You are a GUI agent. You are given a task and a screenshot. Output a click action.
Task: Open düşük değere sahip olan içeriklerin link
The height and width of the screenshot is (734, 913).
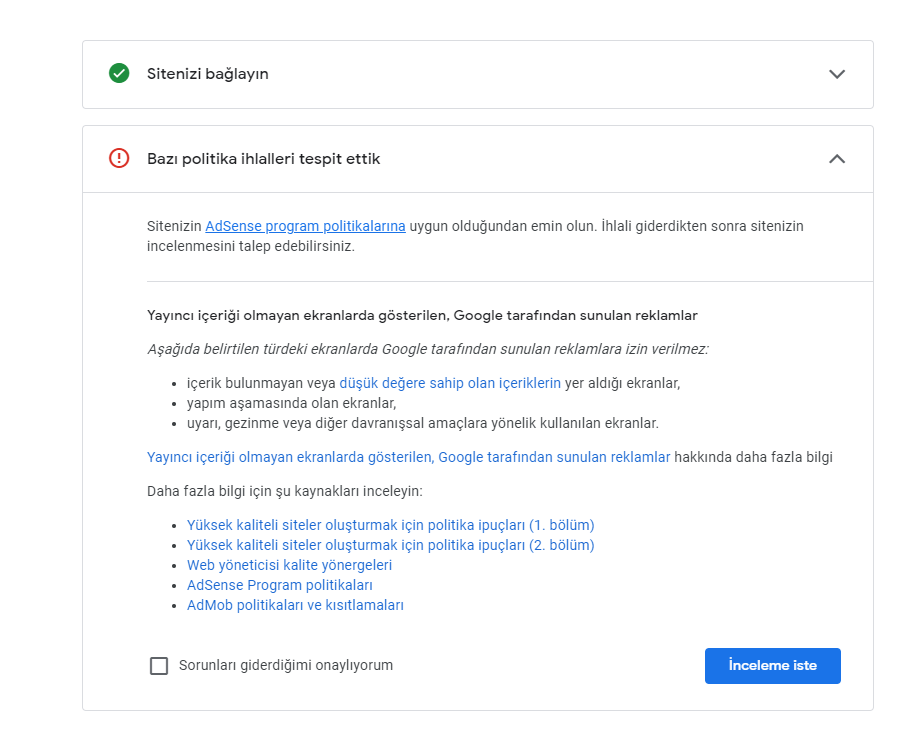click(450, 383)
